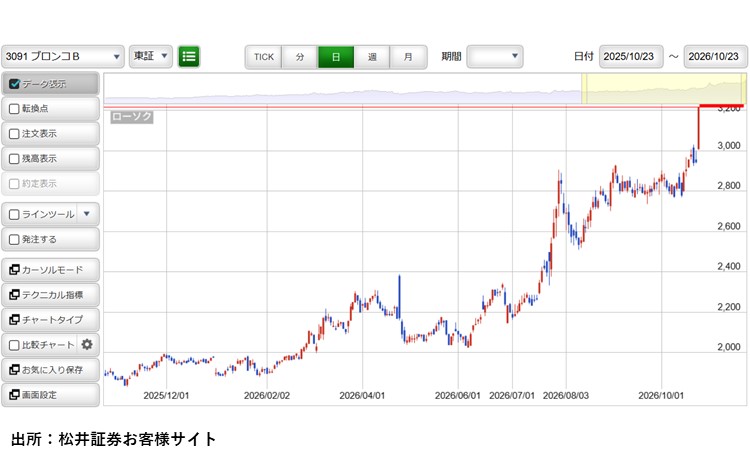Select the 週 weekly timeframe tab
The height and width of the screenshot is (454, 750).
[372, 57]
